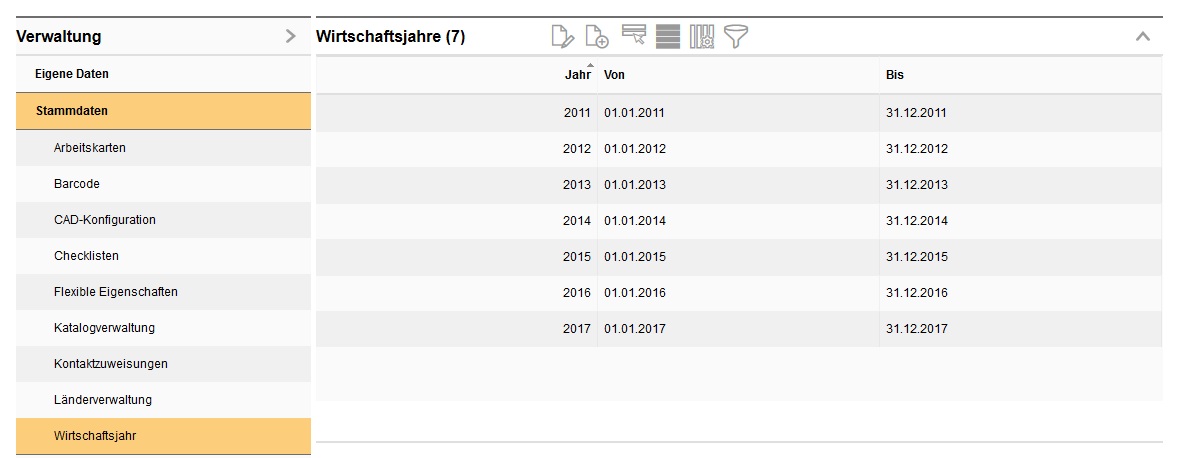1180x458 pixels.
Task: Click the row selection mode icon
Action: click(x=634, y=37)
